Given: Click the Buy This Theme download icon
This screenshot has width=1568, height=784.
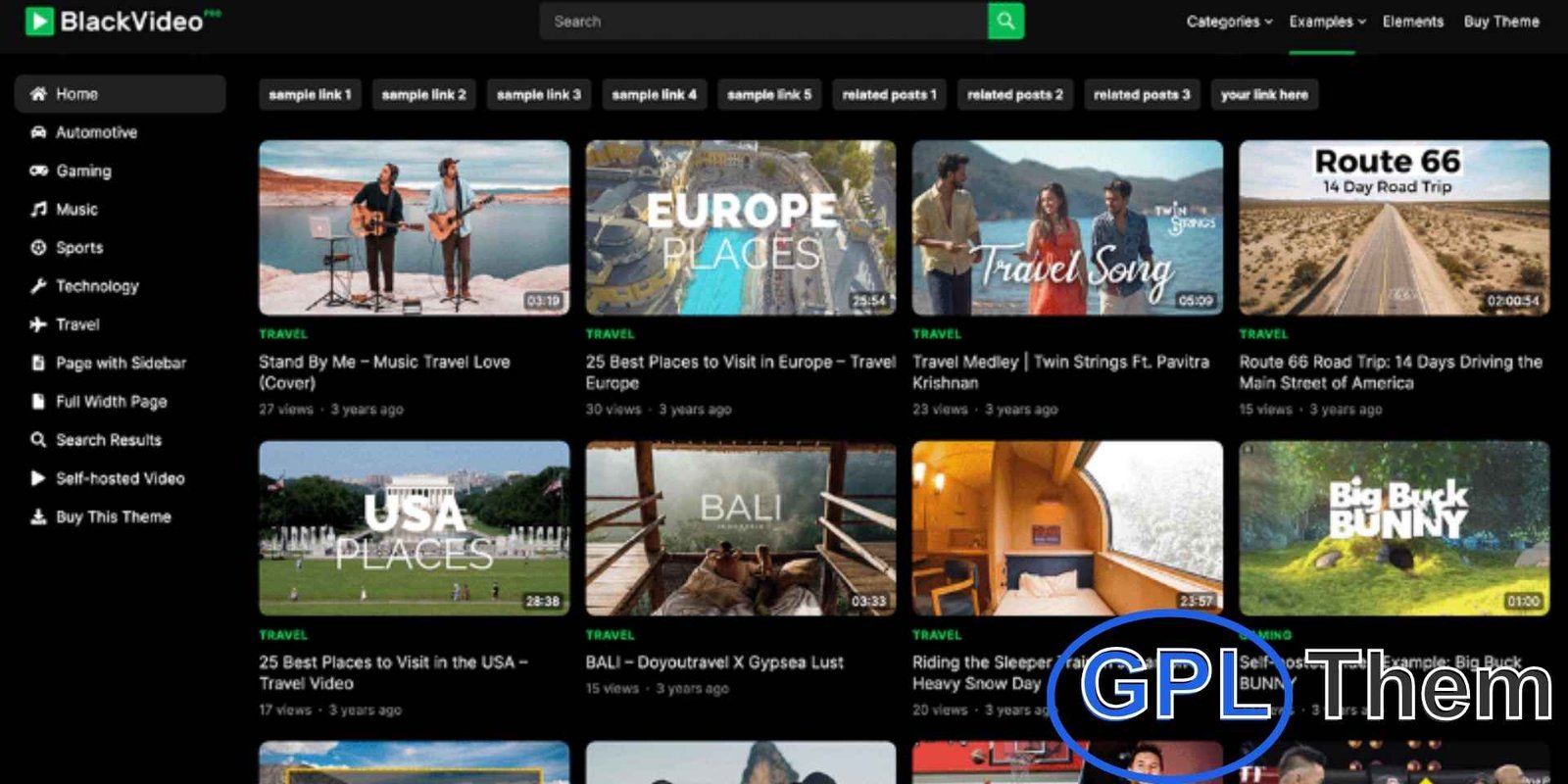Looking at the screenshot, I should (38, 516).
